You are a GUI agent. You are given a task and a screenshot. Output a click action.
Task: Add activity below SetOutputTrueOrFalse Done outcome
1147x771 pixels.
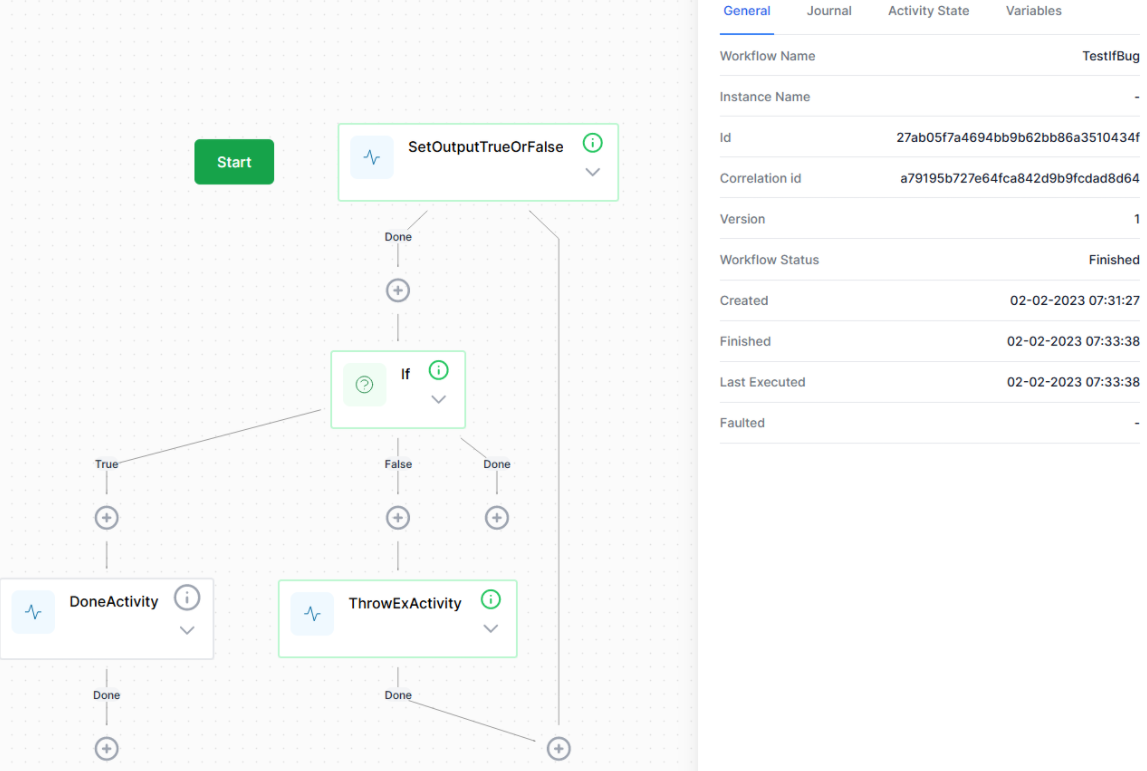(398, 290)
